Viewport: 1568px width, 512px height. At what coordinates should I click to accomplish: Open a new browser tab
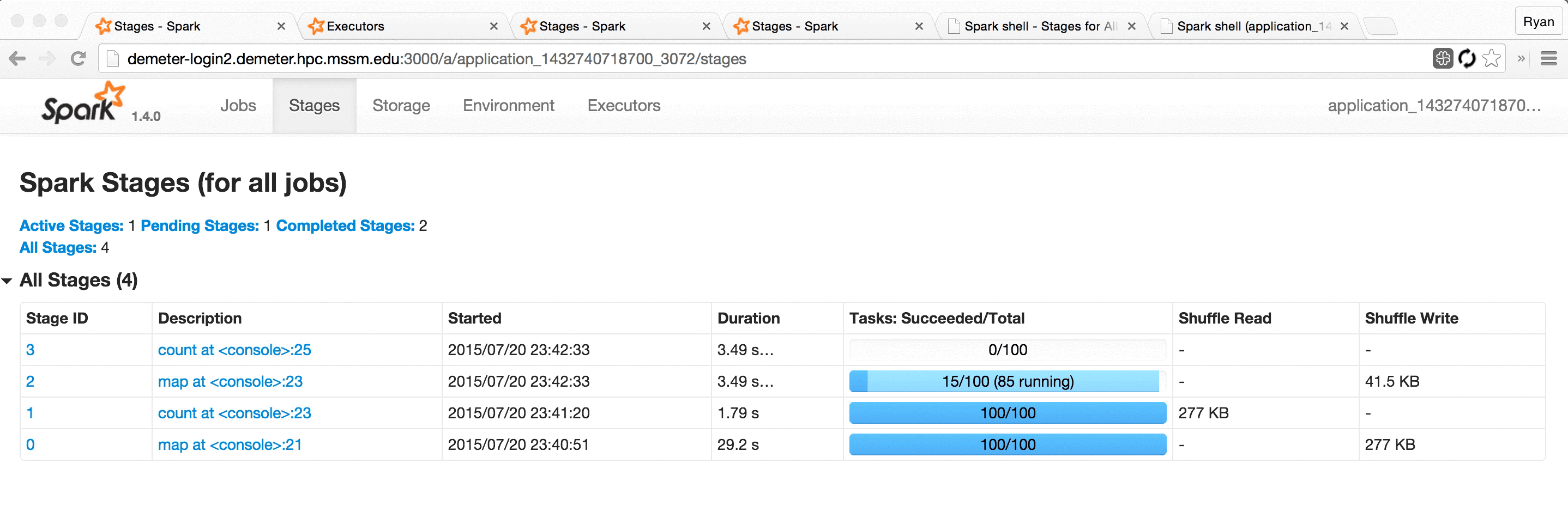(1380, 26)
